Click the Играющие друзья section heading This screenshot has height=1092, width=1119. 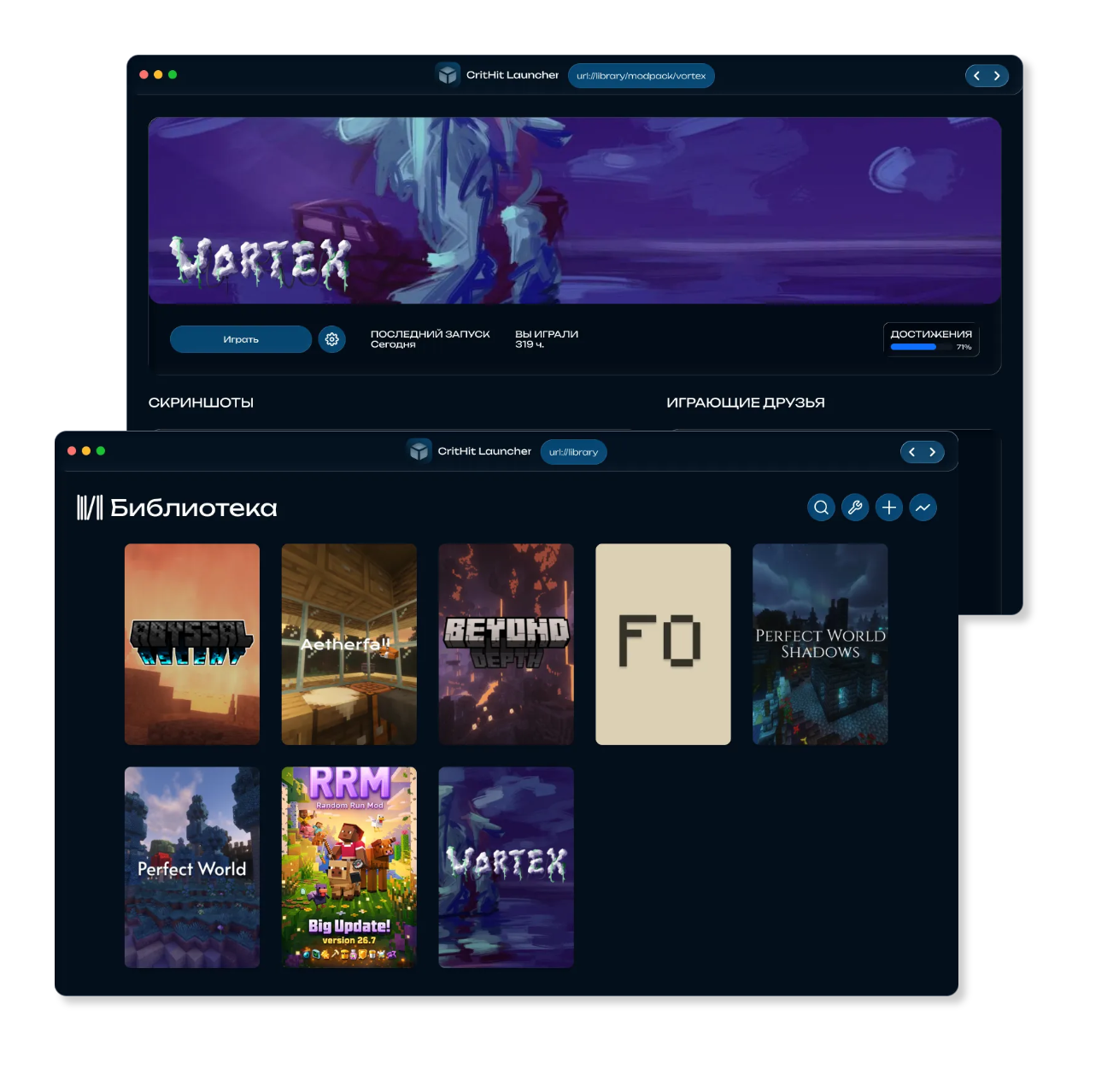[746, 402]
